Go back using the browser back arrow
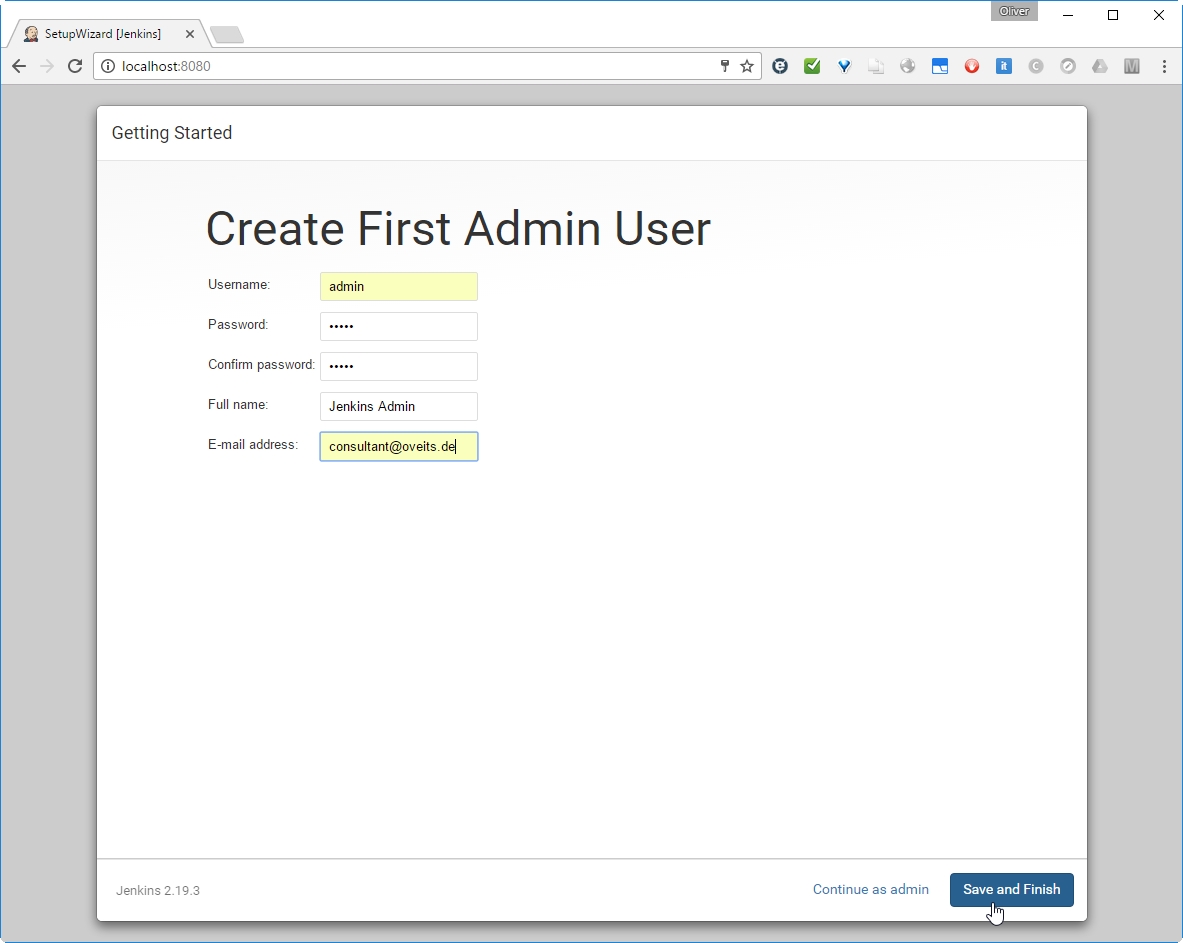Image resolution: width=1183 pixels, height=943 pixels. (19, 66)
